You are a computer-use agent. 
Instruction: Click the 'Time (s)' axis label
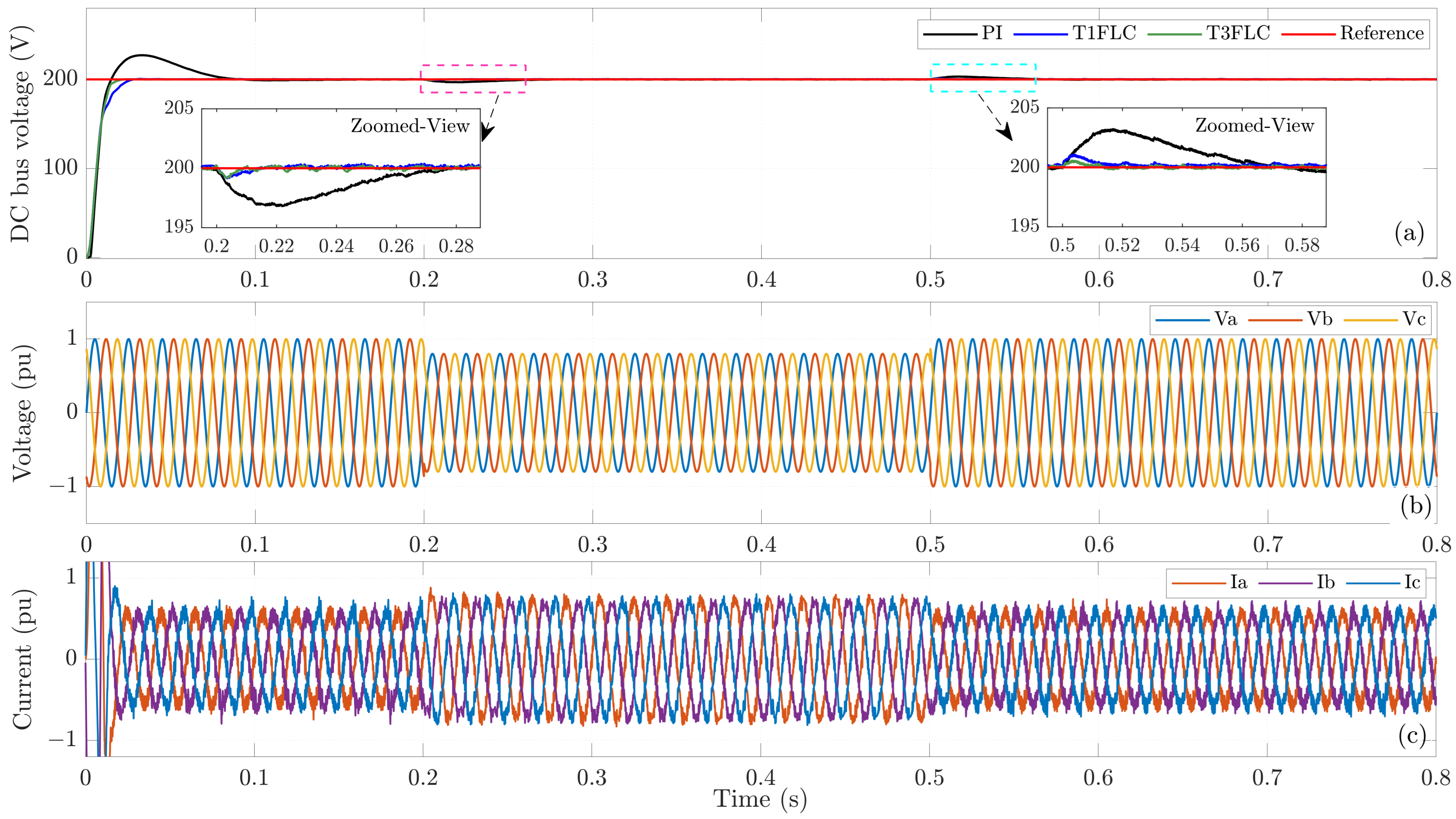tap(761, 800)
